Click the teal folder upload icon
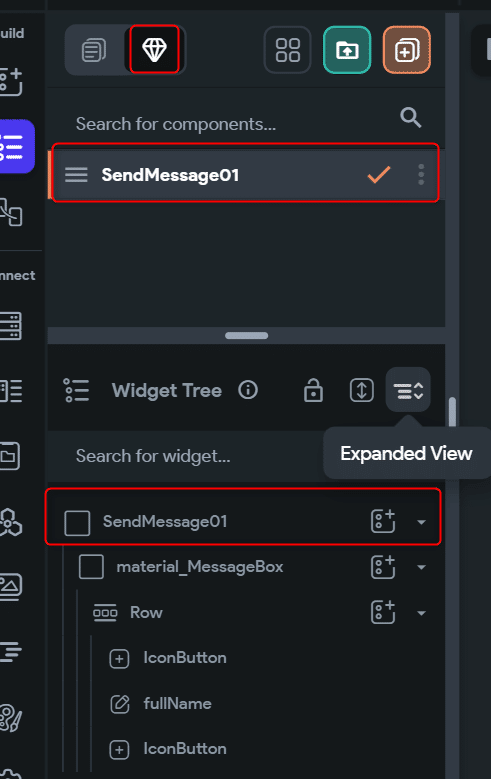Image resolution: width=491 pixels, height=779 pixels. (x=347, y=50)
